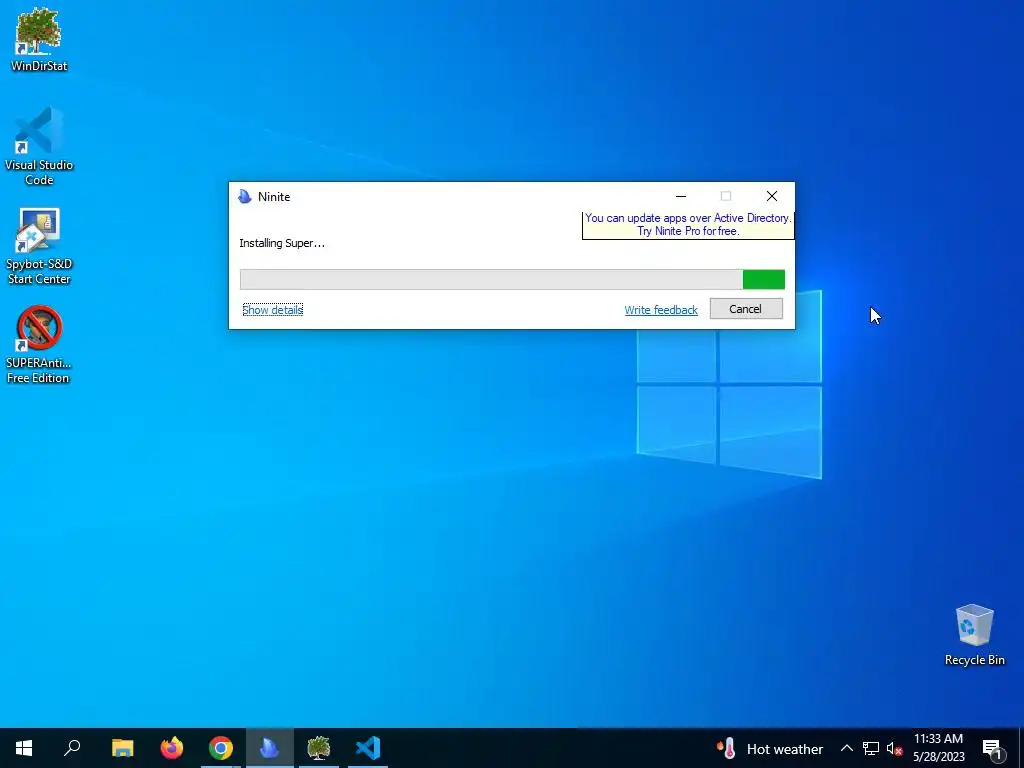
Task: Click the Try Ninite Pro for free banner
Action: coord(688,225)
